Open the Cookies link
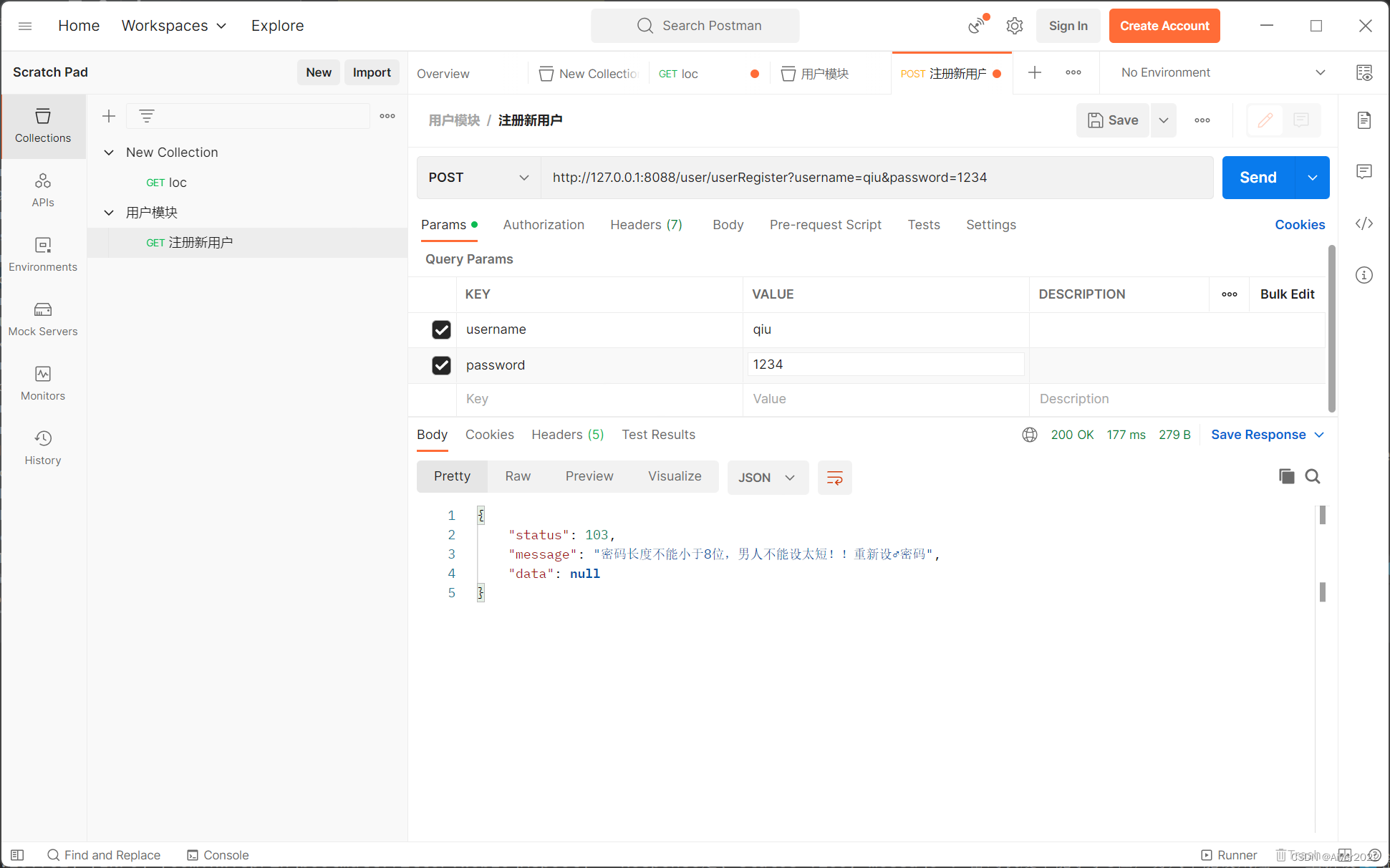1390x868 pixels. (1299, 225)
